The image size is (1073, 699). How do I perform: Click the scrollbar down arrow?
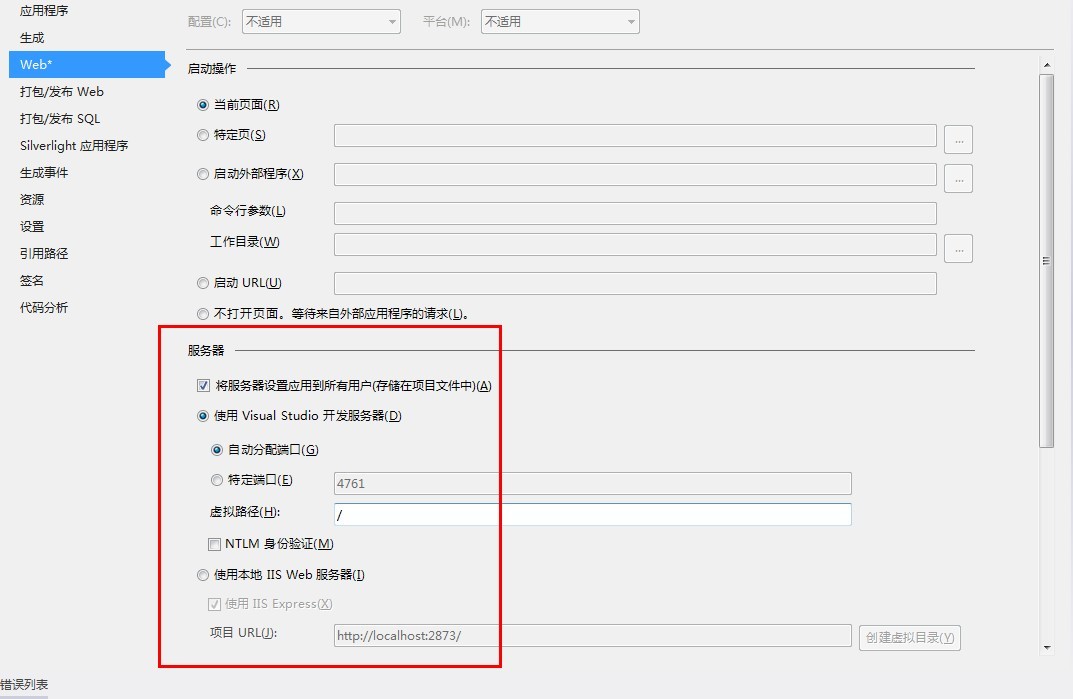(1046, 647)
